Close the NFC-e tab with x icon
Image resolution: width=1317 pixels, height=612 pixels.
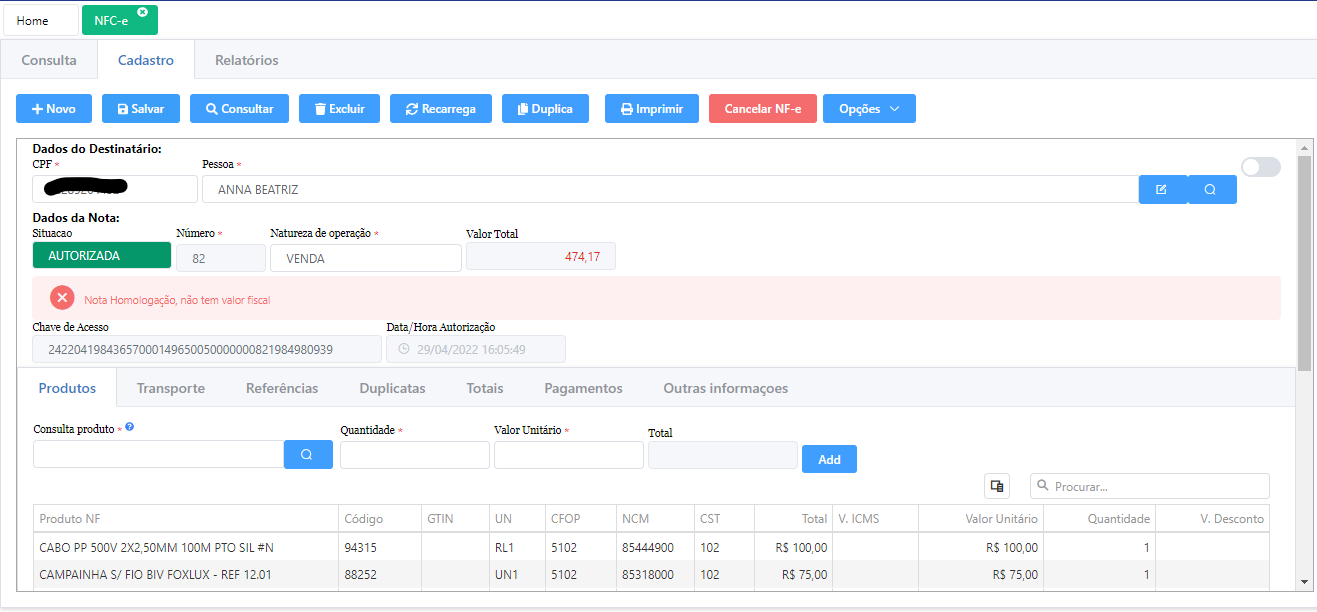(142, 12)
